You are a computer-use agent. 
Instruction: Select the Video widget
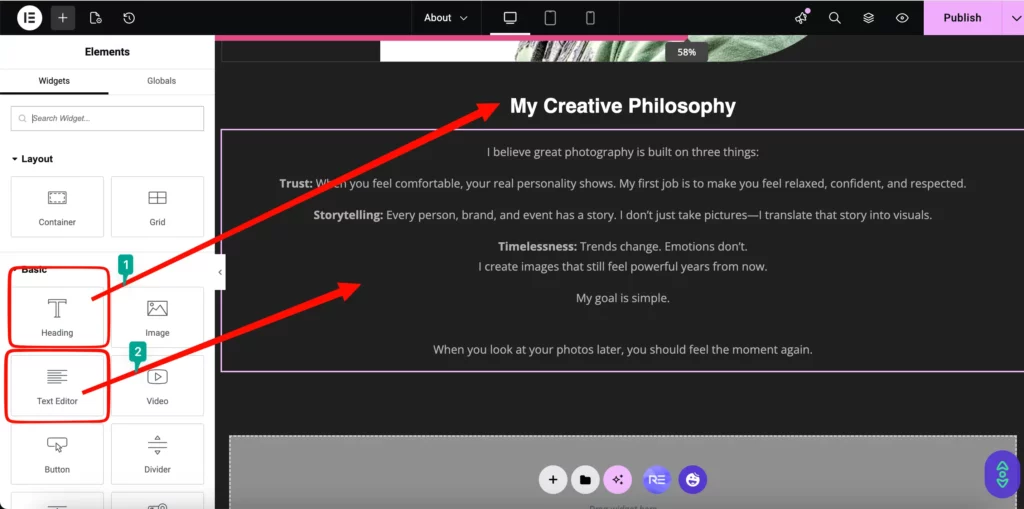pos(157,386)
